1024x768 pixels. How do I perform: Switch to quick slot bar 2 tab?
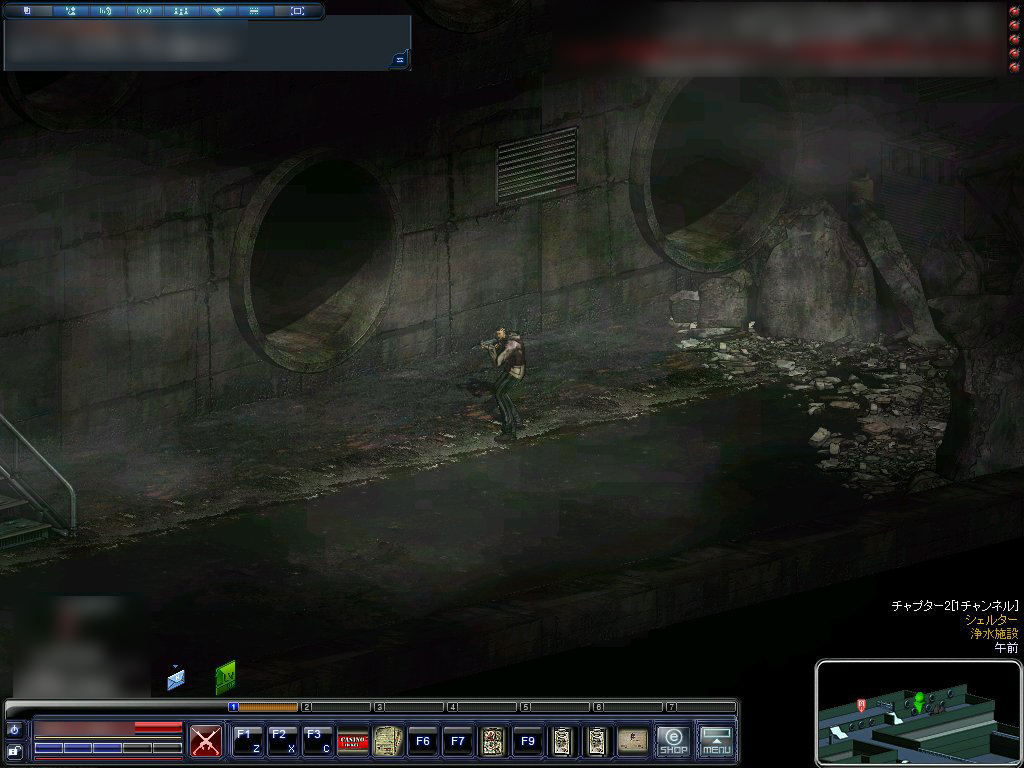(x=336, y=707)
